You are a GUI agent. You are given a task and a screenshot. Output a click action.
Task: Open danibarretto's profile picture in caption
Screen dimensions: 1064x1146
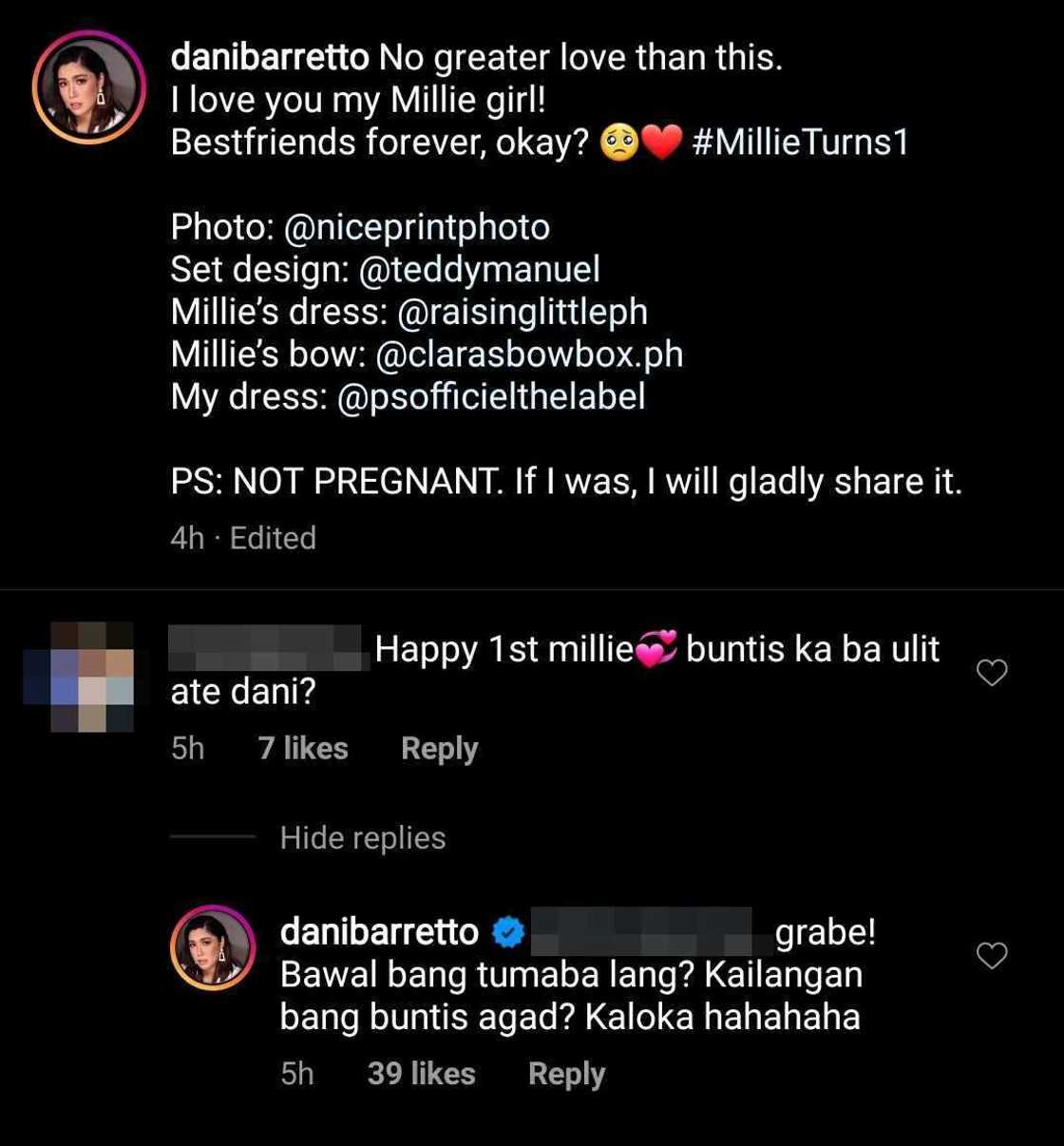[88, 87]
